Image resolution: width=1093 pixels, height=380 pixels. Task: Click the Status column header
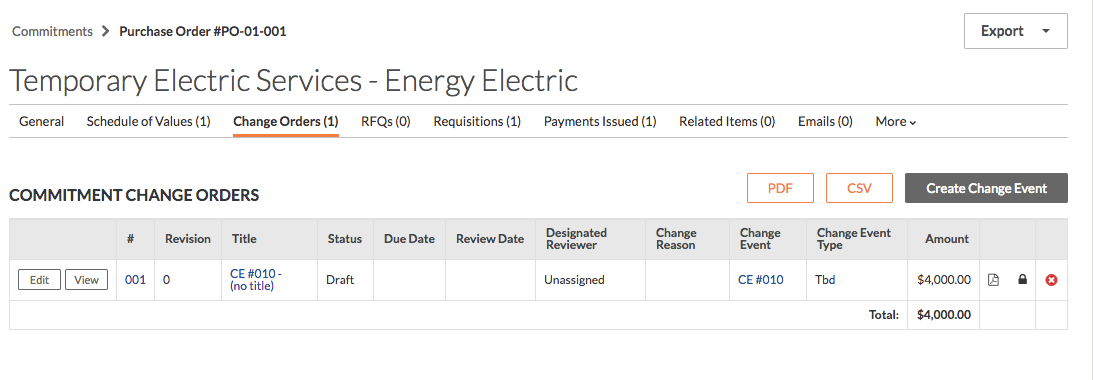pos(345,239)
